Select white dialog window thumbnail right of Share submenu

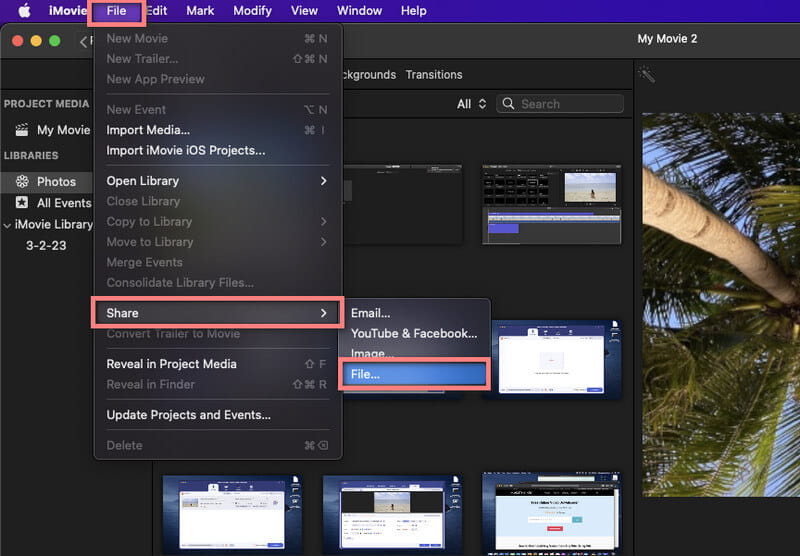556,359
